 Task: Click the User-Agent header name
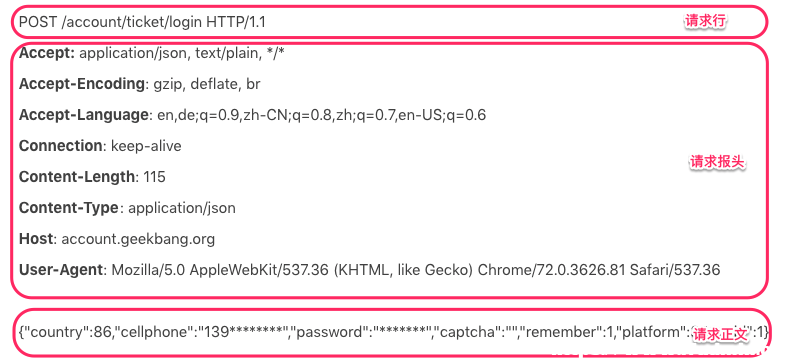61,270
